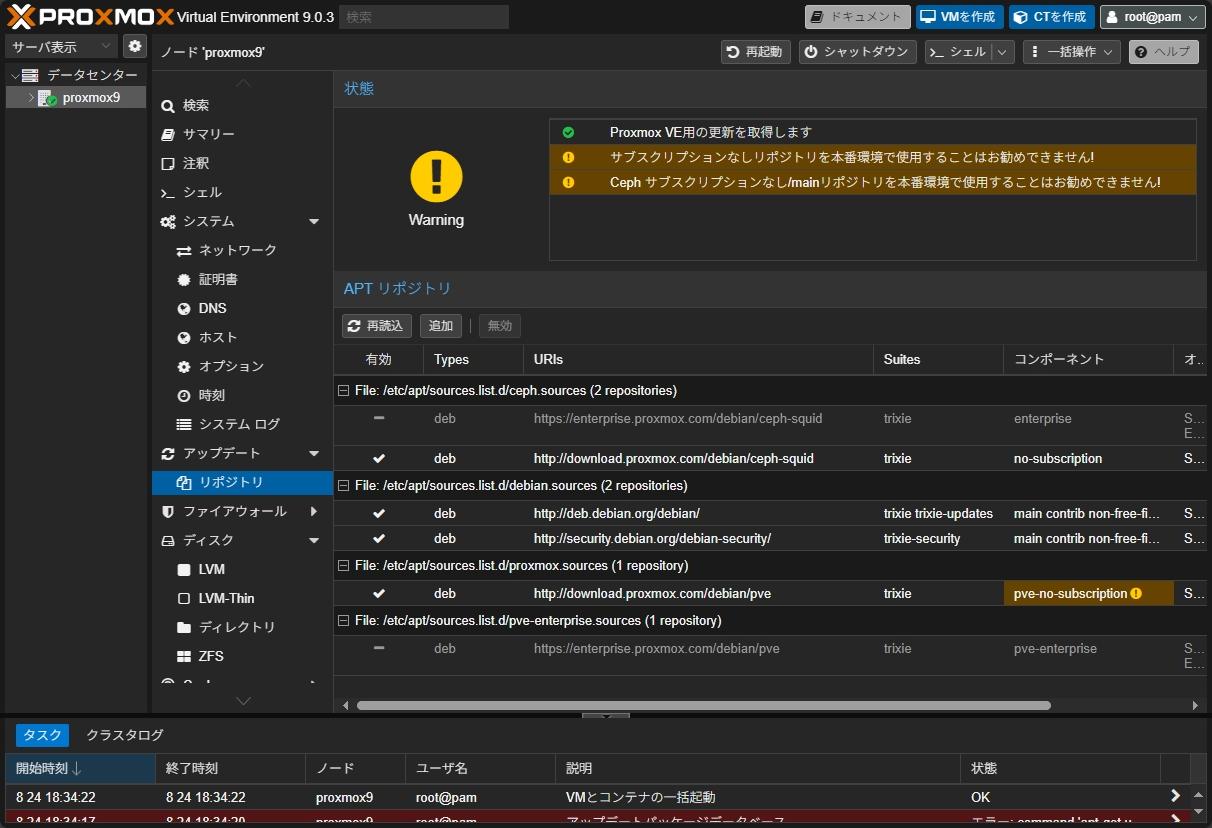
Task: Collapse proxmox.sources file group
Action: click(x=344, y=566)
